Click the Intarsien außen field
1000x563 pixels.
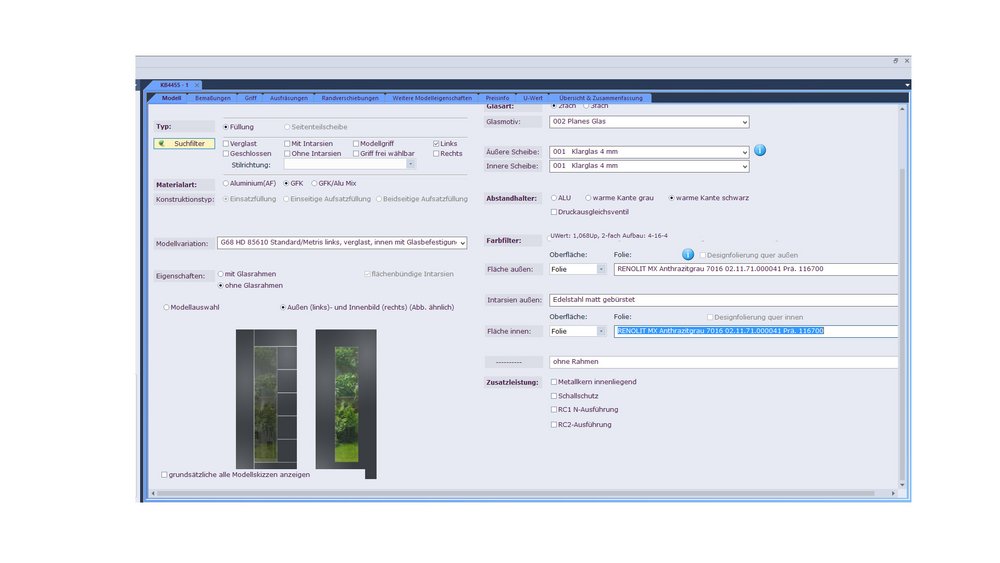[x=723, y=300]
